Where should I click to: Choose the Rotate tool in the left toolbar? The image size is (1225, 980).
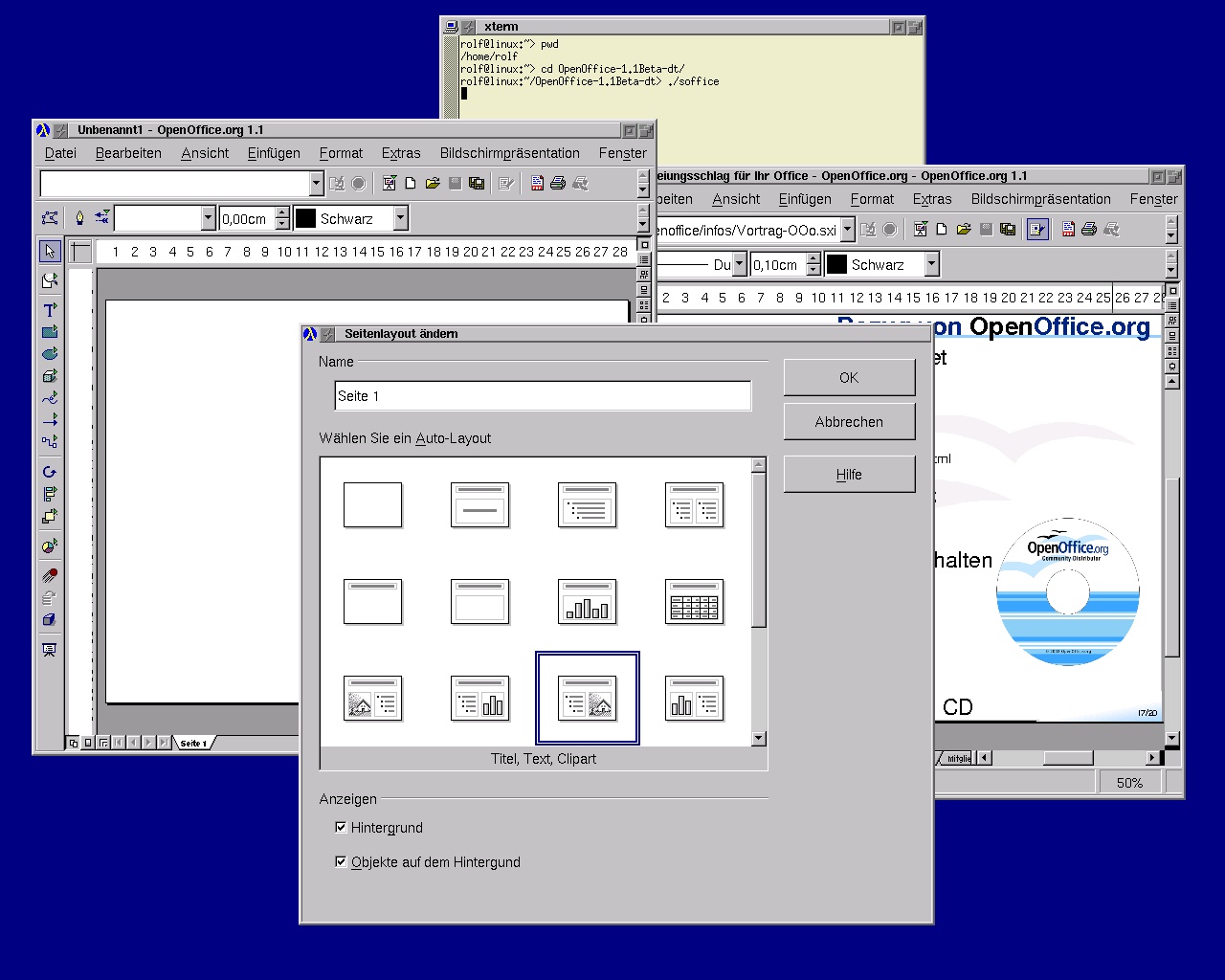[x=50, y=472]
